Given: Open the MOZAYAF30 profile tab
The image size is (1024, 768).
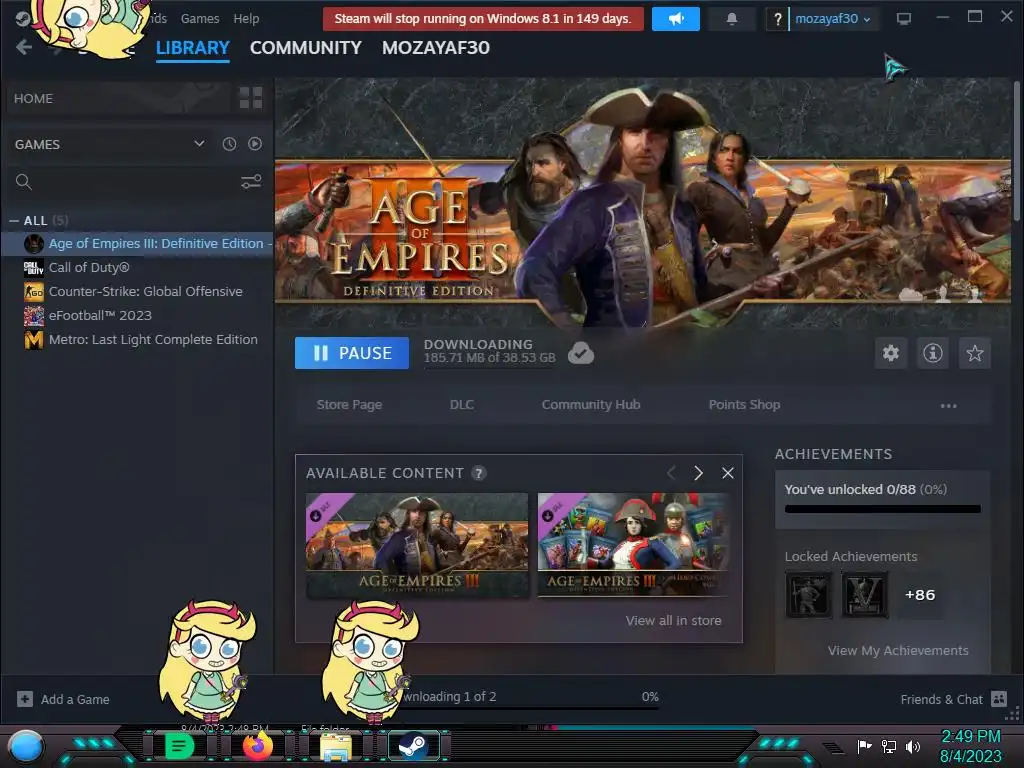Looking at the screenshot, I should [x=436, y=48].
